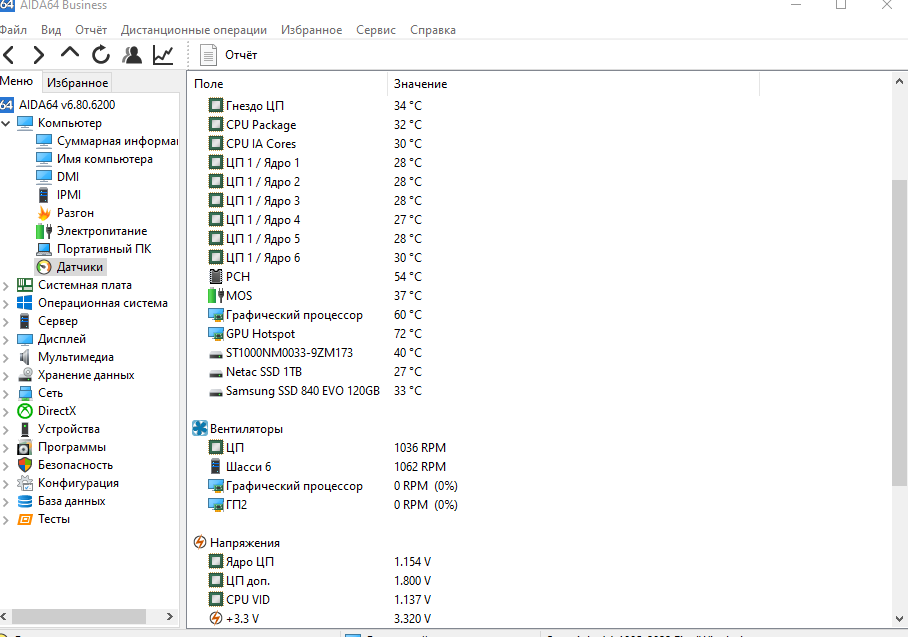This screenshot has height=637, width=908.
Task: Click the vertical scrollbar thumb in report
Action: 899,333
